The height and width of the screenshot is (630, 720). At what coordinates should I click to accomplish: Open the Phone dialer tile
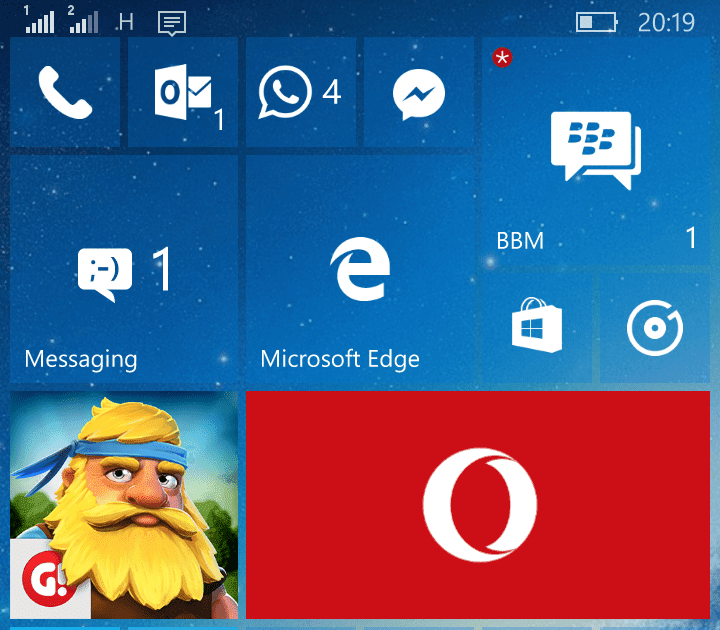coord(65,92)
